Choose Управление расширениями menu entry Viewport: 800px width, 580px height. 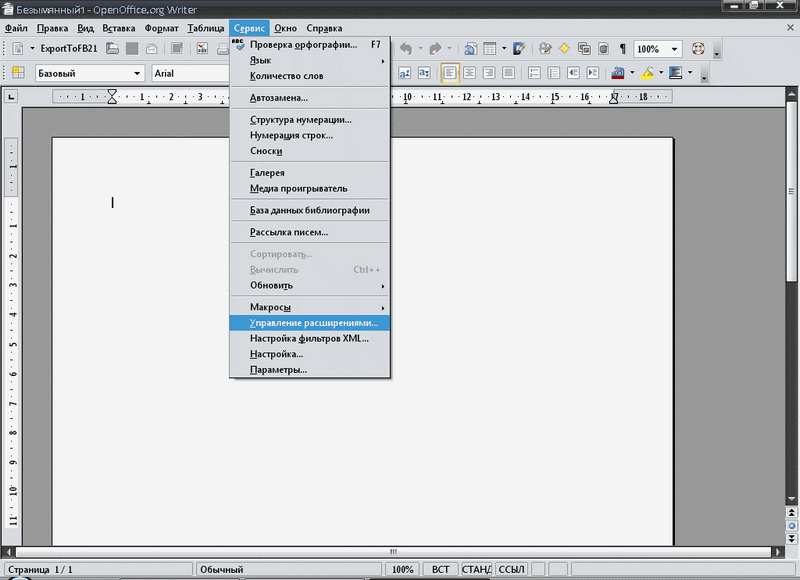point(310,323)
